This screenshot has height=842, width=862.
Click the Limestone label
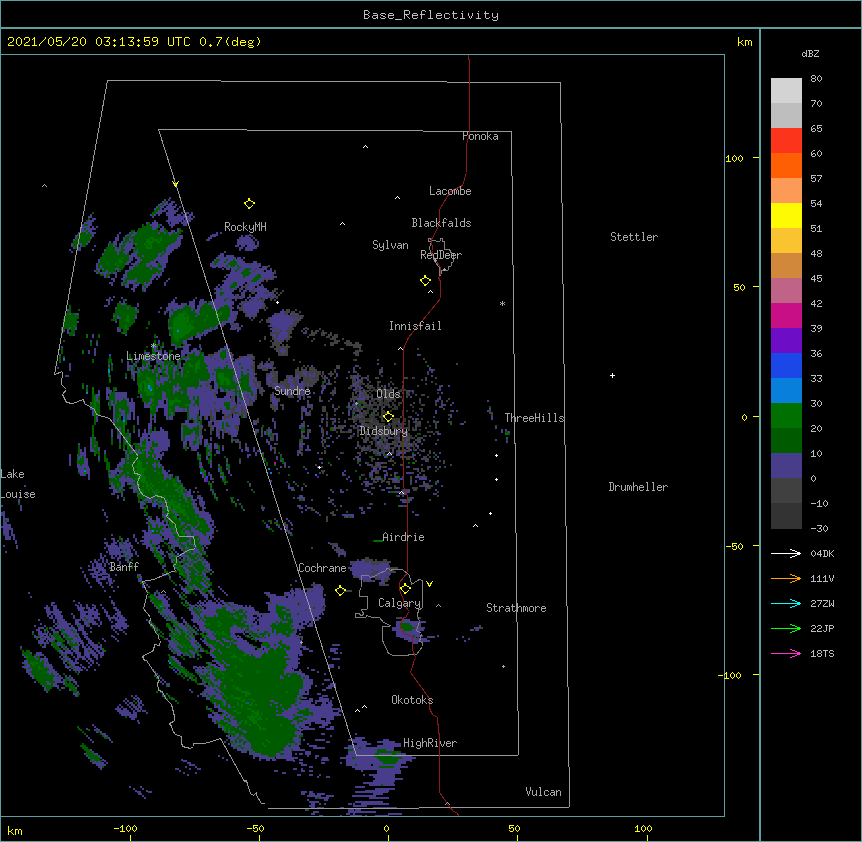[153, 356]
